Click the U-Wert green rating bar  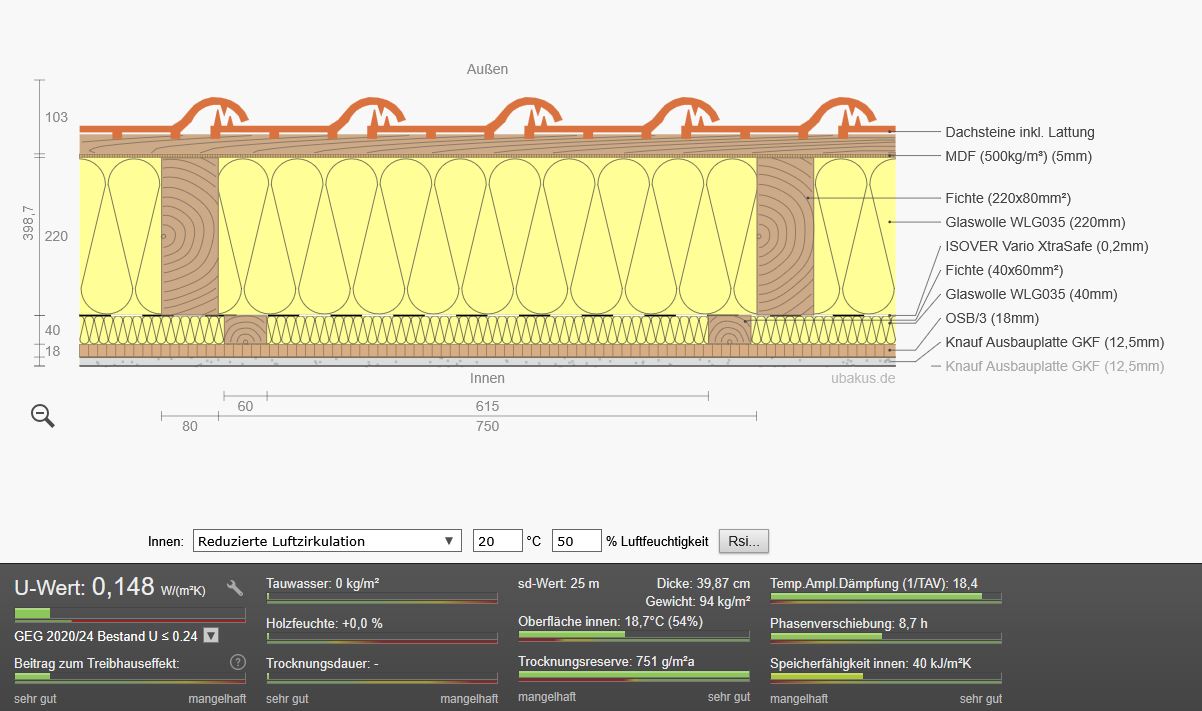[130, 613]
